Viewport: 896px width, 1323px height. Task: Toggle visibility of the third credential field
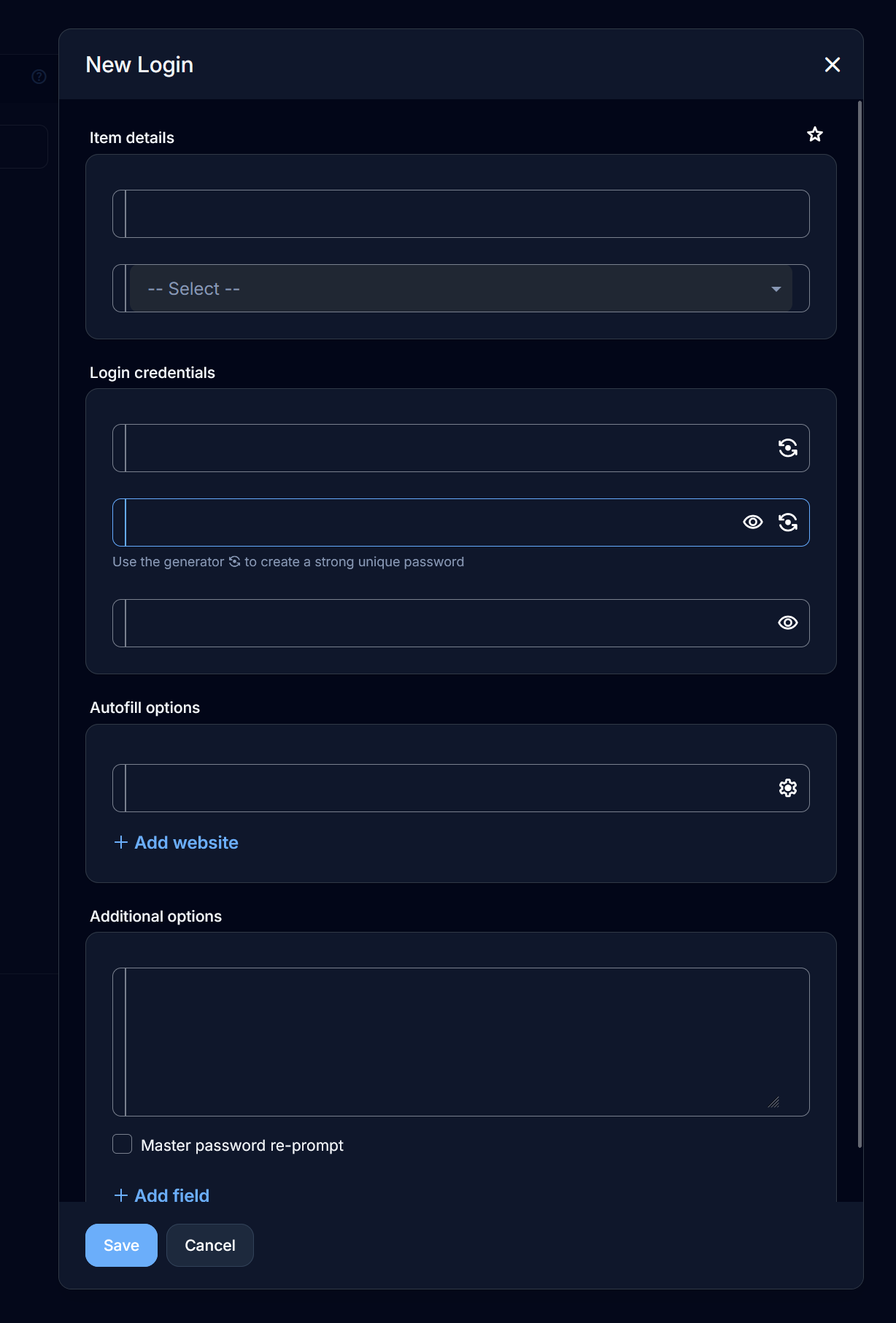point(788,623)
